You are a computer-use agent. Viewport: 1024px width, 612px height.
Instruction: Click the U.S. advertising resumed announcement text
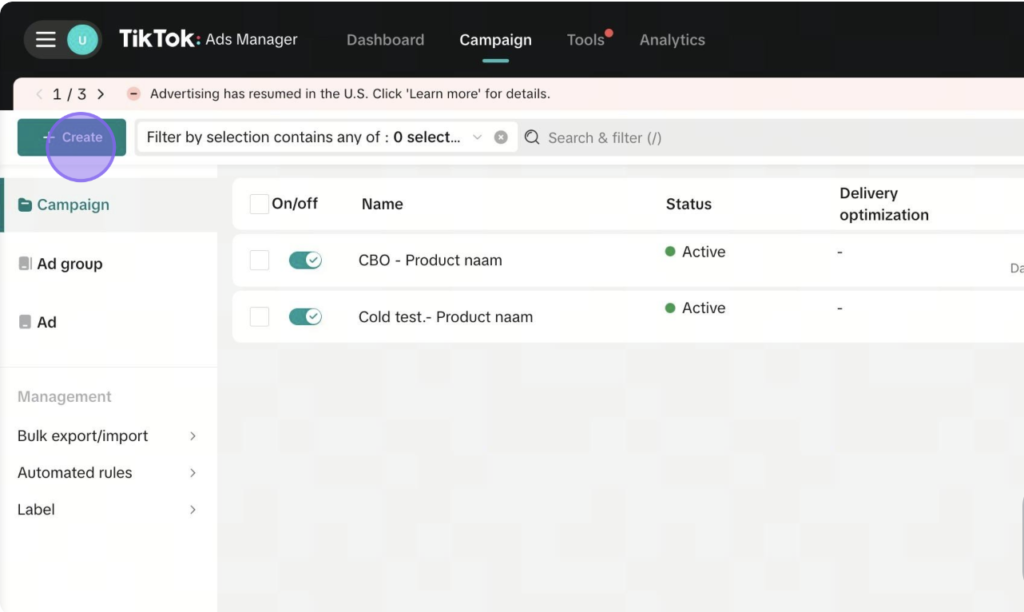click(350, 93)
